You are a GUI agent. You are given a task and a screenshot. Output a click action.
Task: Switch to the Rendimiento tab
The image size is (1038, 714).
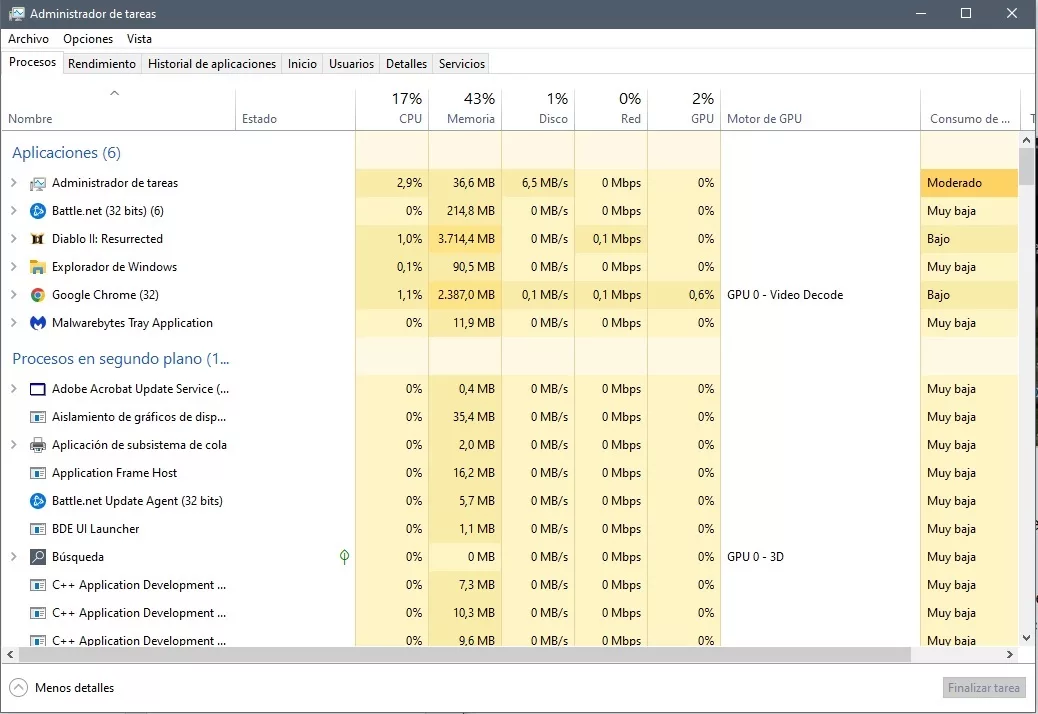(101, 64)
